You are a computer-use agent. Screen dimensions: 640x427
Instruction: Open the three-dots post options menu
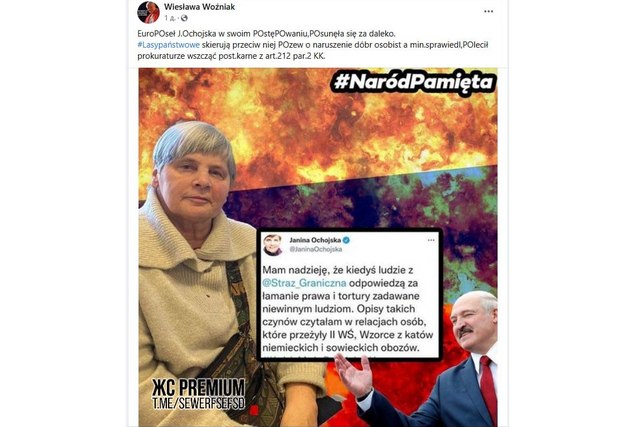[x=489, y=11]
